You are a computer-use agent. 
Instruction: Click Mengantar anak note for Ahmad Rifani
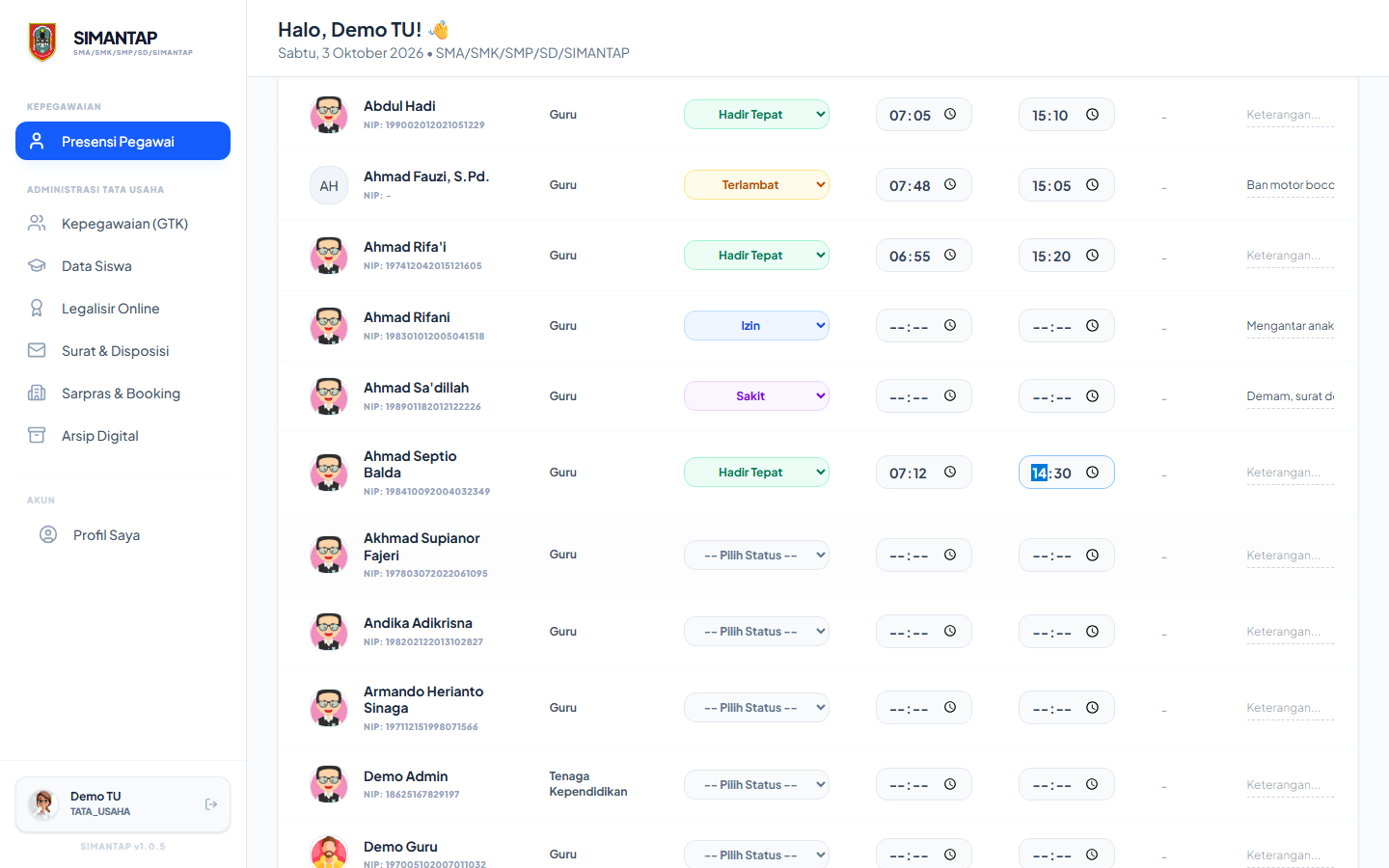1290,326
